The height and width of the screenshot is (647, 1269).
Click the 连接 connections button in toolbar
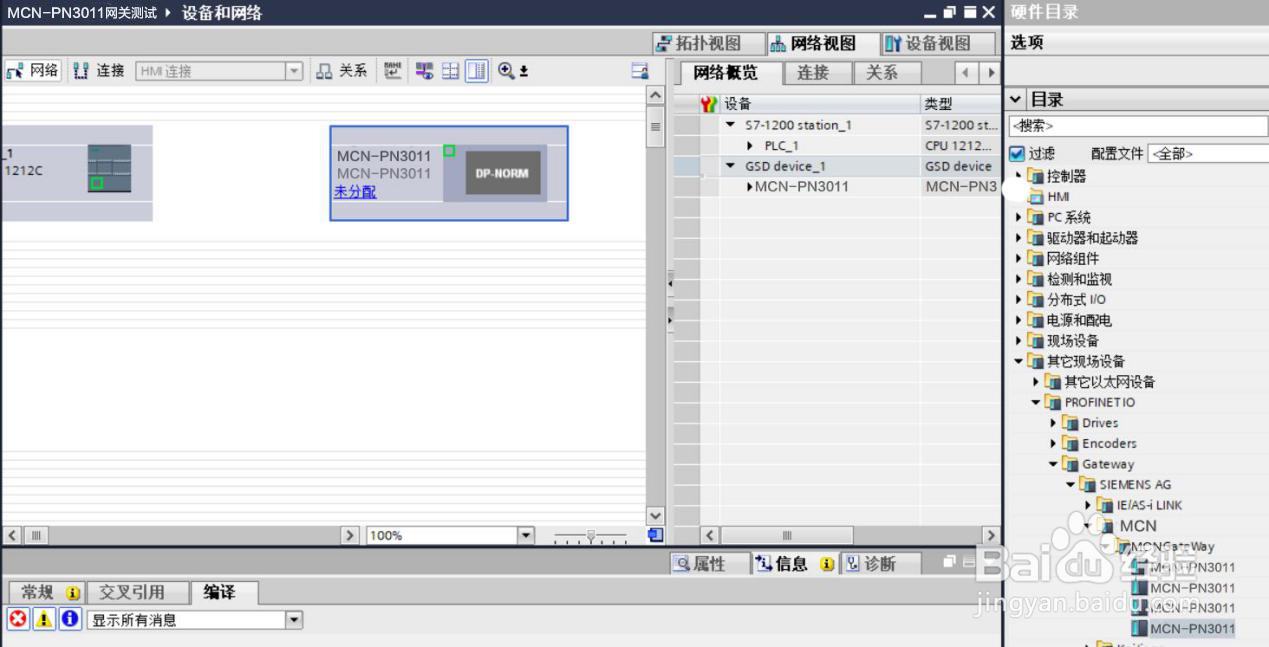tap(99, 71)
